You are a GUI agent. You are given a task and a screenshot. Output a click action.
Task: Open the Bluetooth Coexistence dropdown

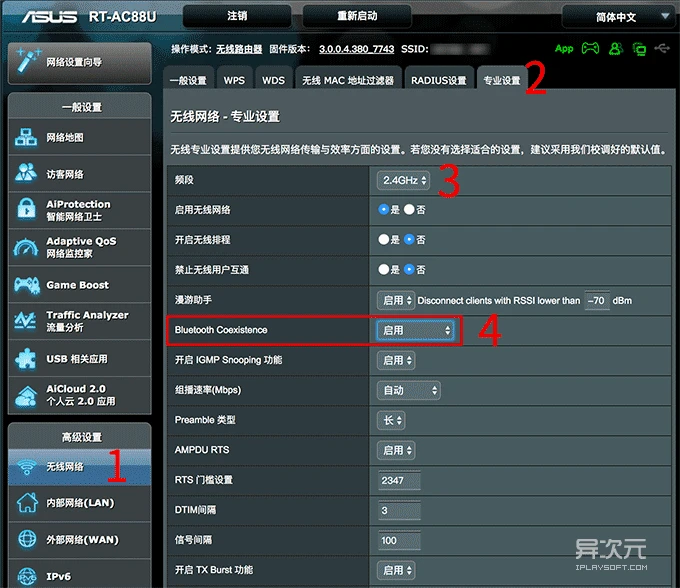click(x=415, y=330)
